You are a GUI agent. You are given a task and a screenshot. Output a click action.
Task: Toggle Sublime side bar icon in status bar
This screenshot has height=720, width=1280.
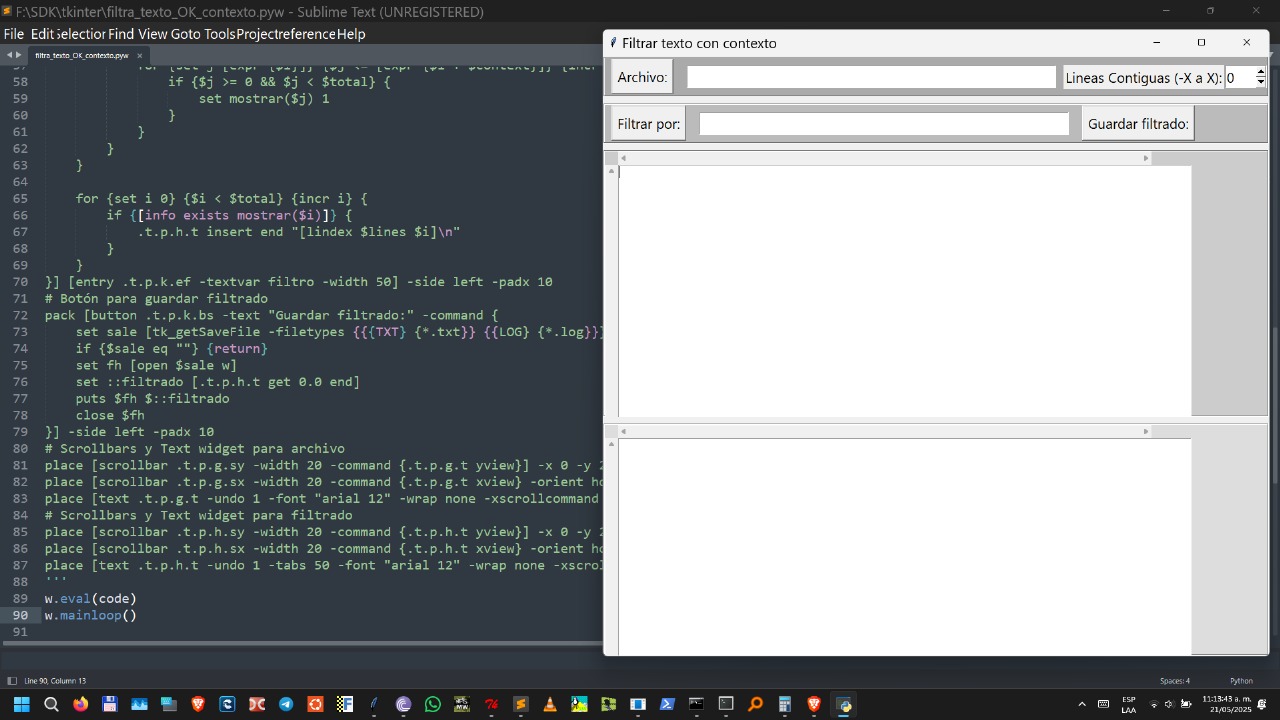(12, 681)
